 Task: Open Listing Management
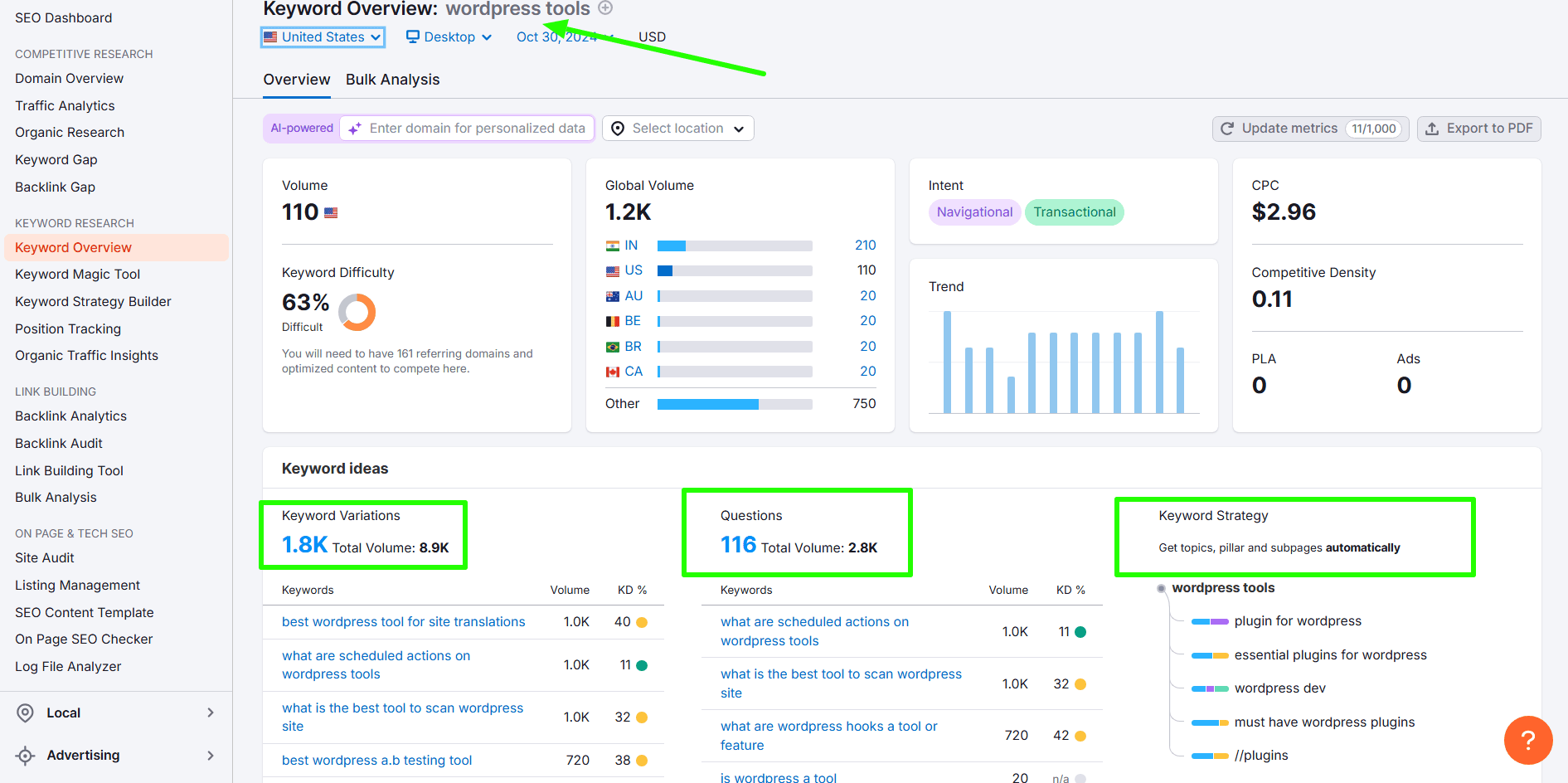[78, 586]
